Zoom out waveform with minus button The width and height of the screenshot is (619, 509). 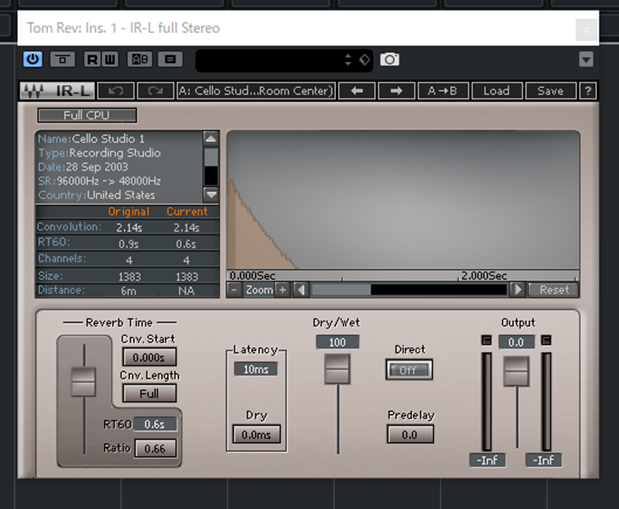pos(234,290)
